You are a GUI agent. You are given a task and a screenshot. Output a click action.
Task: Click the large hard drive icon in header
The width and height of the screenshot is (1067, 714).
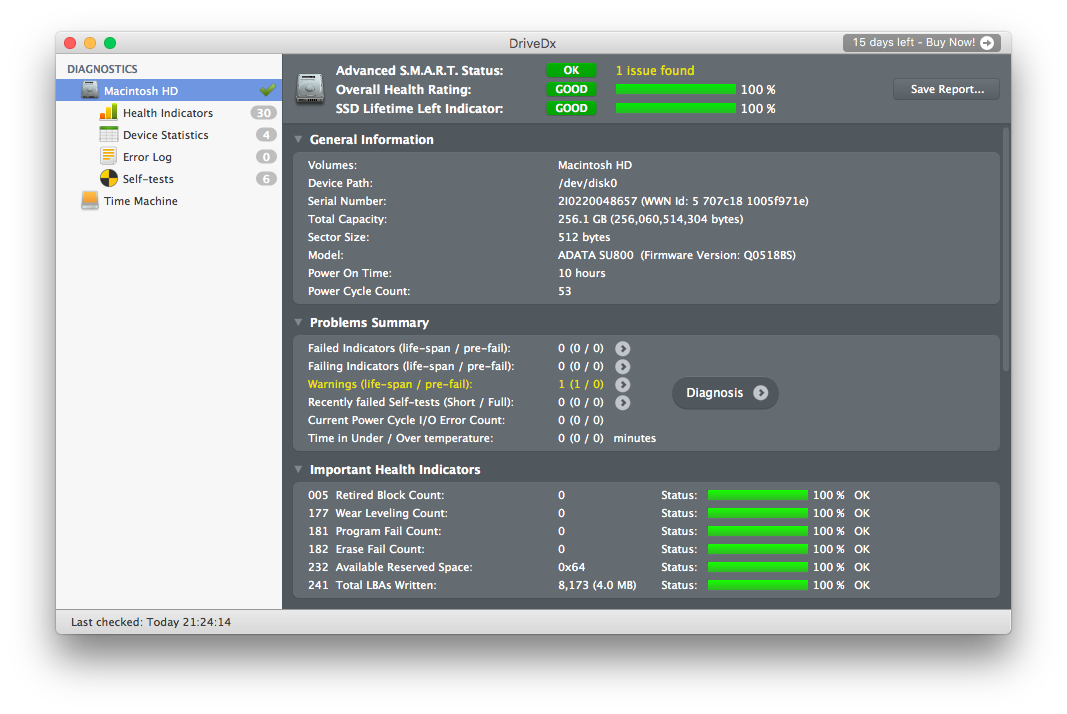click(310, 89)
